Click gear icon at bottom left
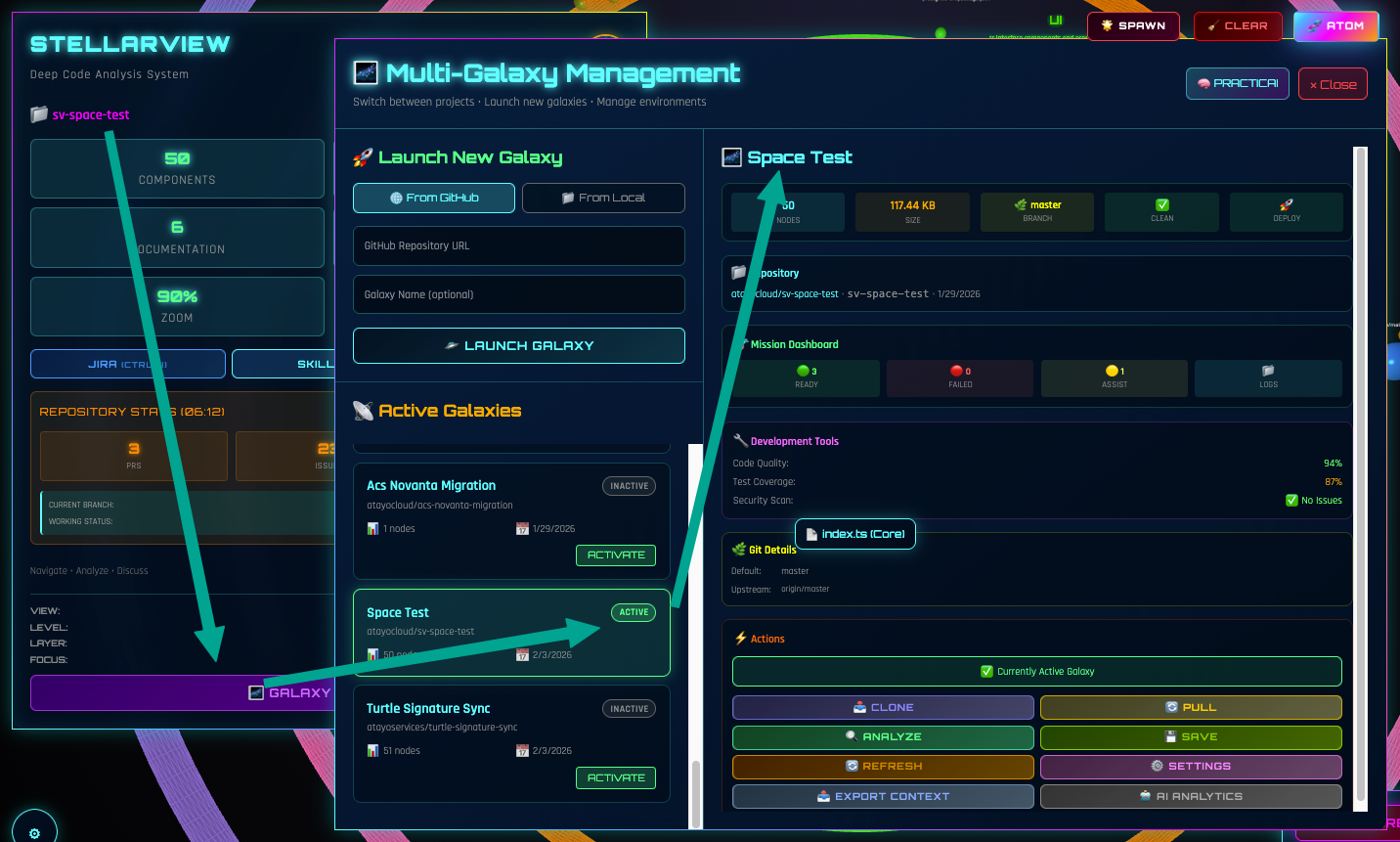 pos(34,832)
